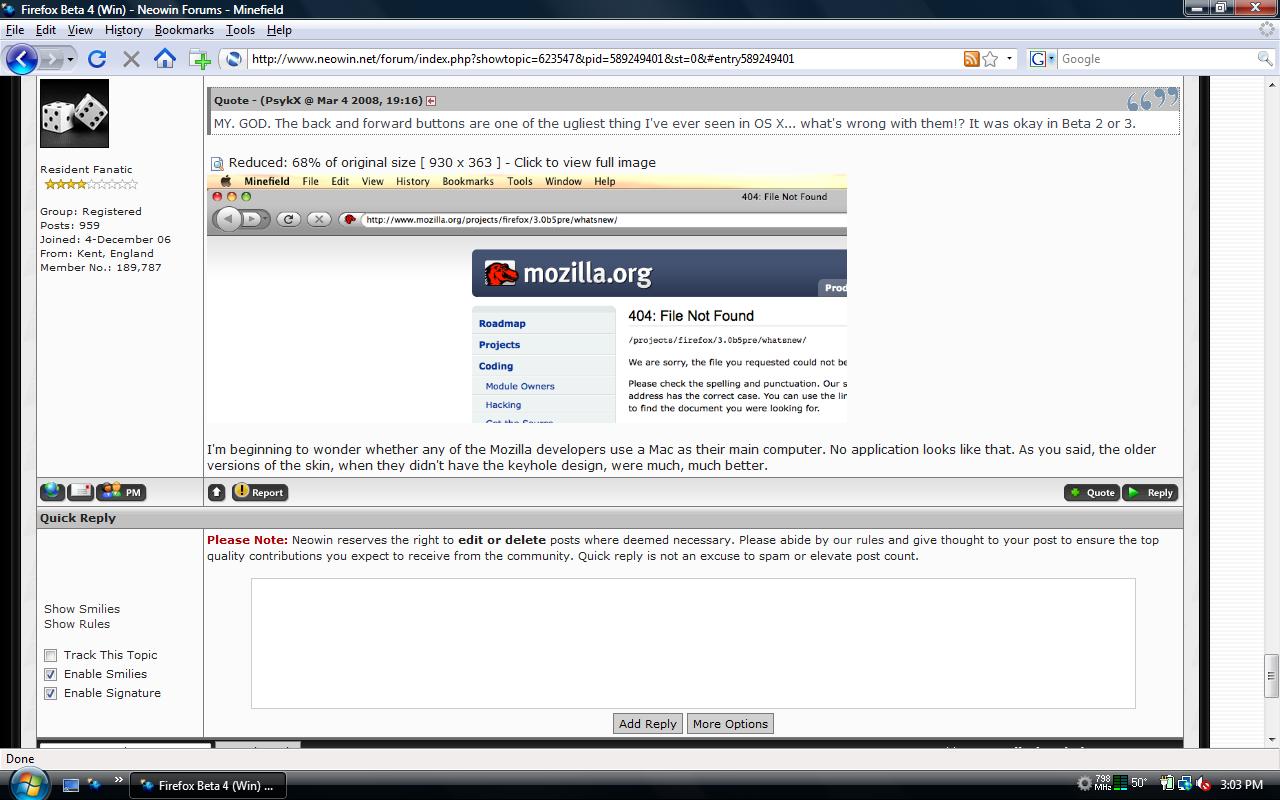Viewport: 1280px width, 800px height.
Task: Click the Minefield screenshot thumbnail
Action: point(527,298)
